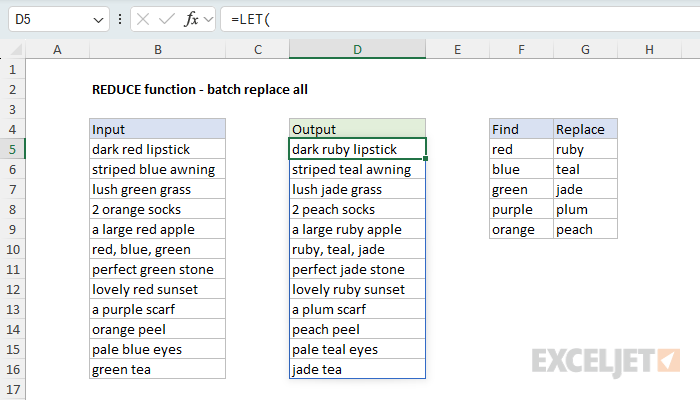The height and width of the screenshot is (400, 700).
Task: Select Replace cell 'plum'
Action: [585, 209]
